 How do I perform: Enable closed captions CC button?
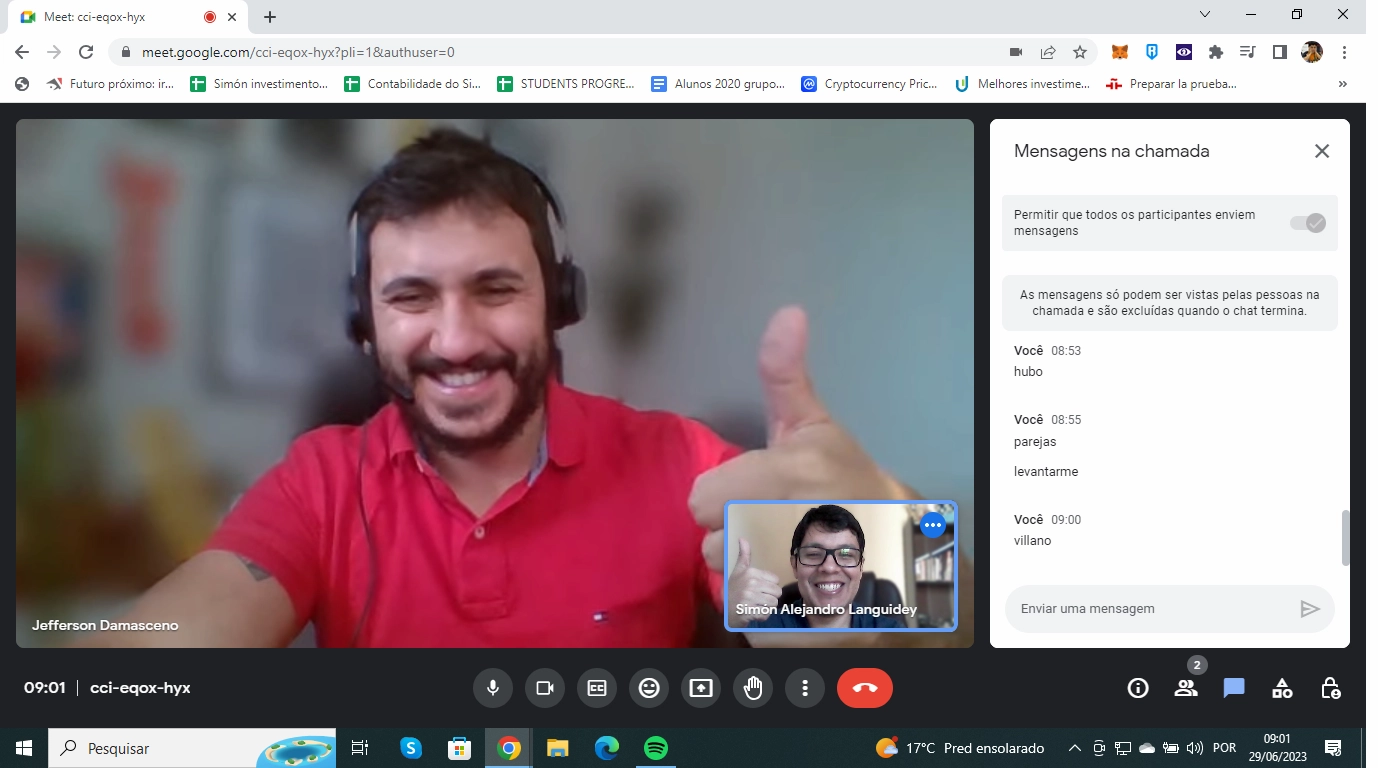[597, 688]
